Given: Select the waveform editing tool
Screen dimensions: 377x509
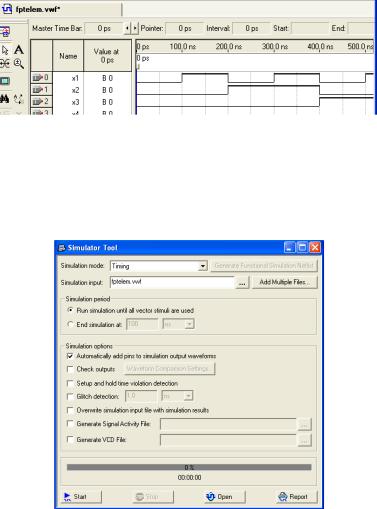Looking at the screenshot, I should point(5,63).
